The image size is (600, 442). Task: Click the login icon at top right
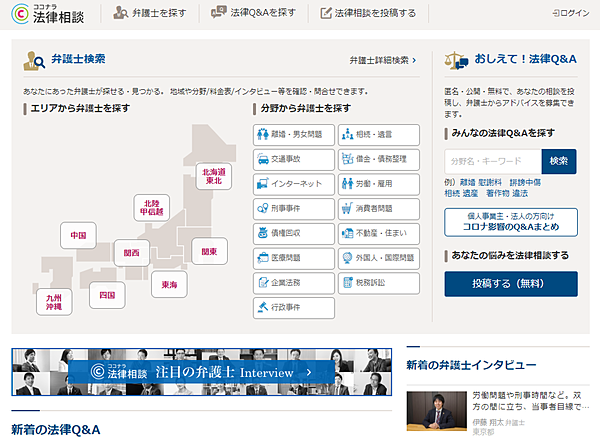point(556,13)
